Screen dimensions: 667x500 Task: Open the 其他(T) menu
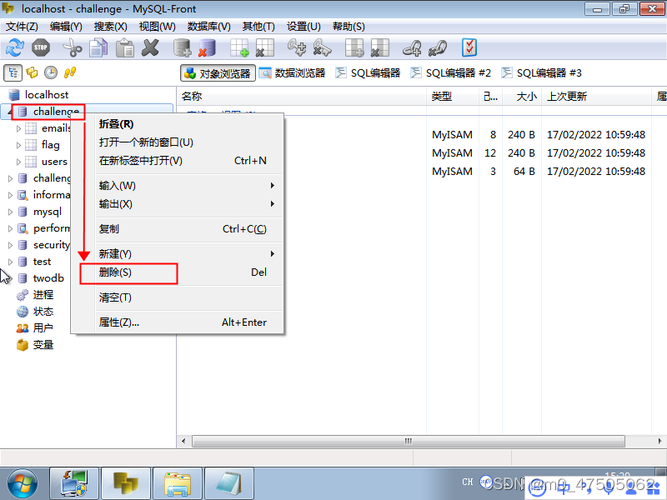258,27
